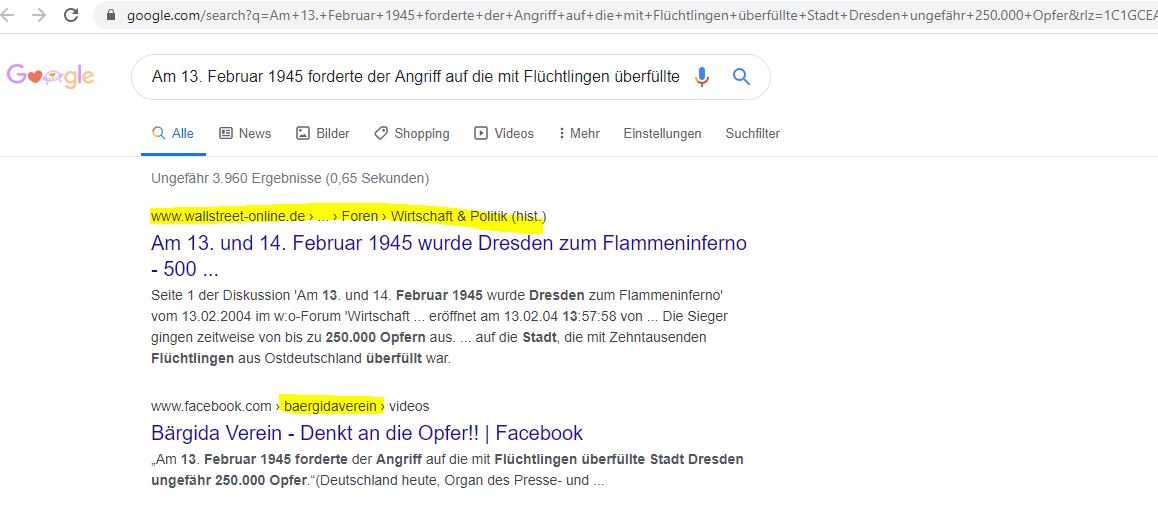Click the browser forward arrow
1158x512 pixels.
point(38,15)
